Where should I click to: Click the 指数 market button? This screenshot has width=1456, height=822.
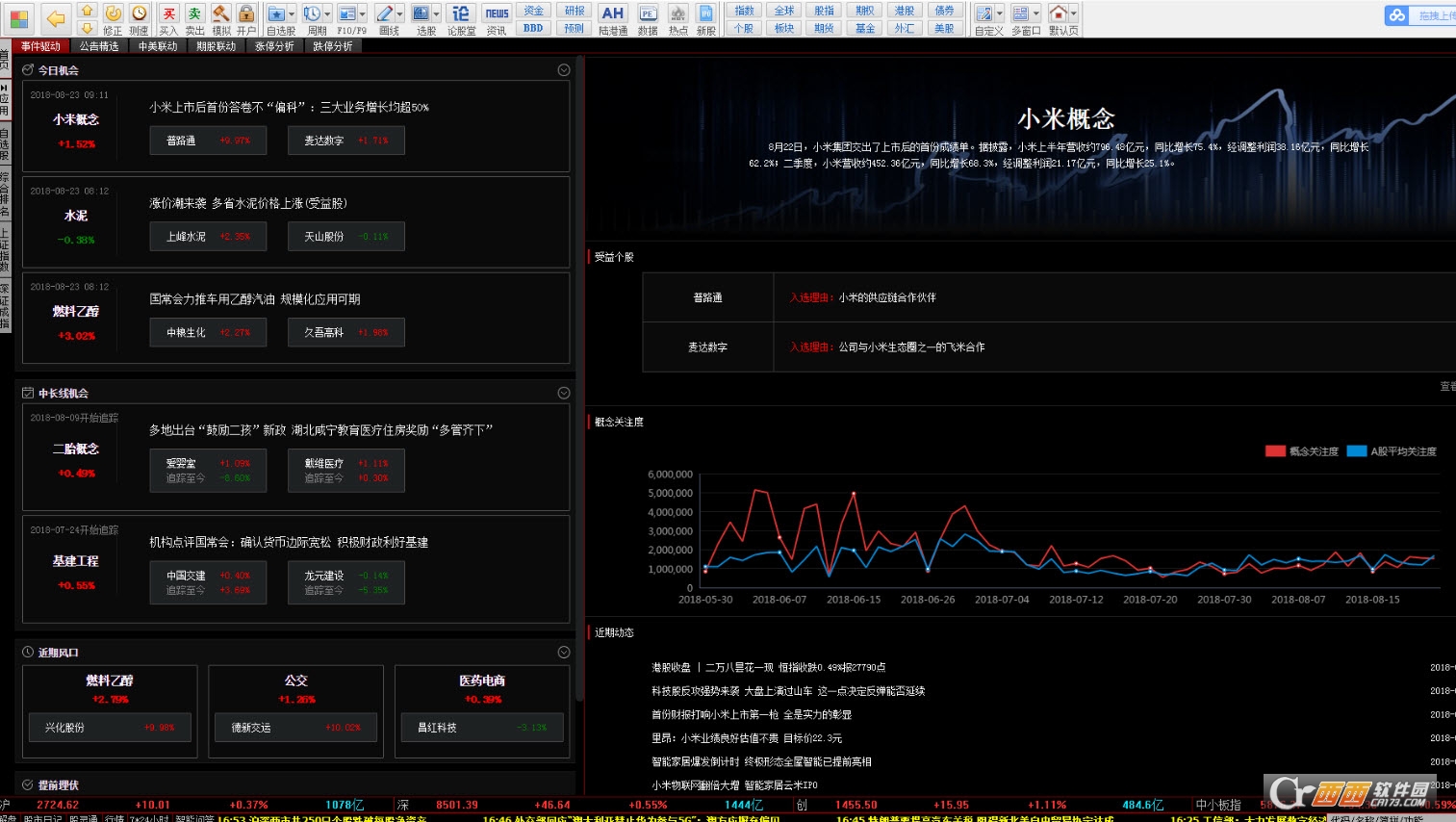click(x=745, y=11)
